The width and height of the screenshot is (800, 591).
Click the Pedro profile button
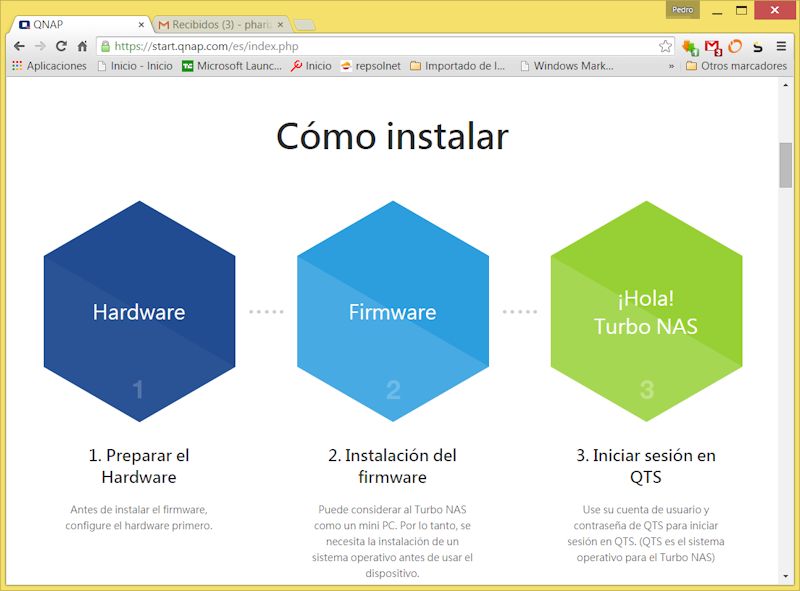point(682,10)
